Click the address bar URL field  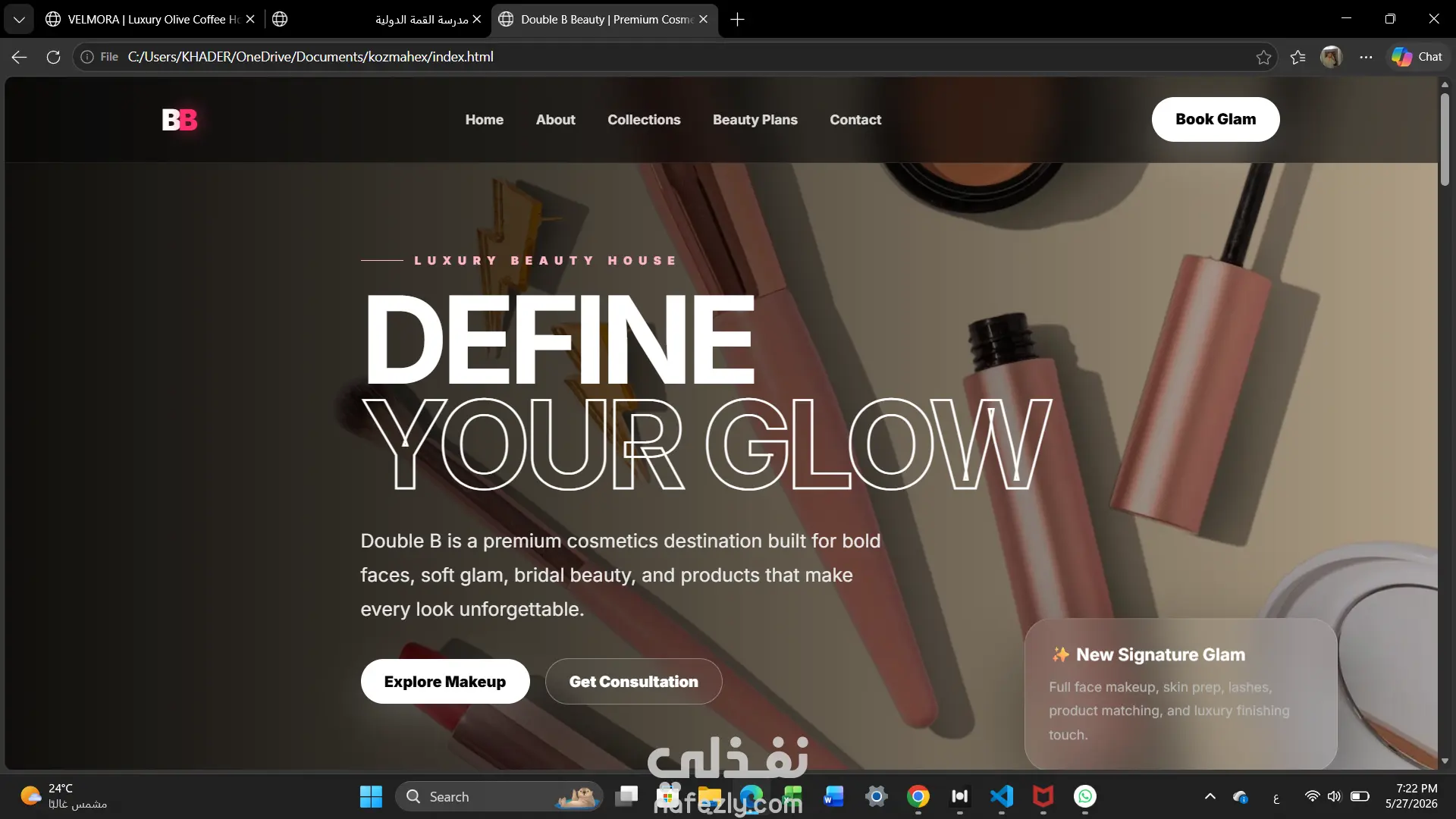pos(675,57)
